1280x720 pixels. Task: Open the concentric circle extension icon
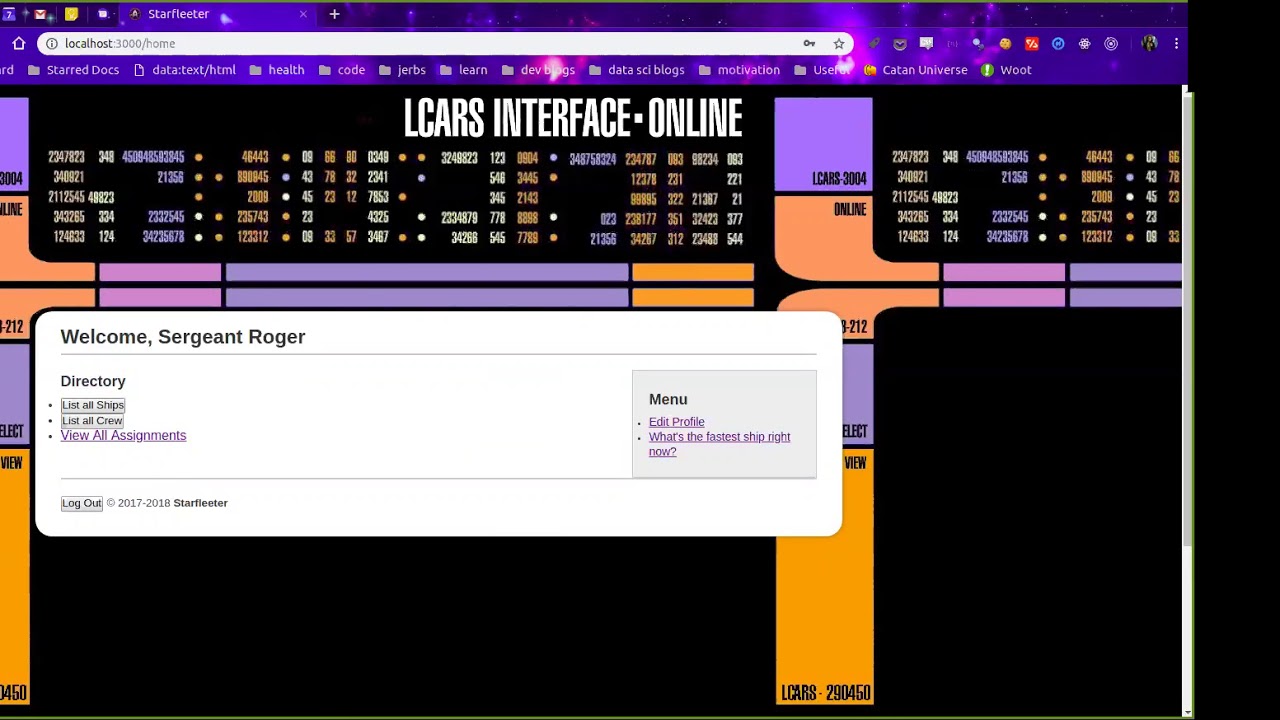click(x=1111, y=43)
